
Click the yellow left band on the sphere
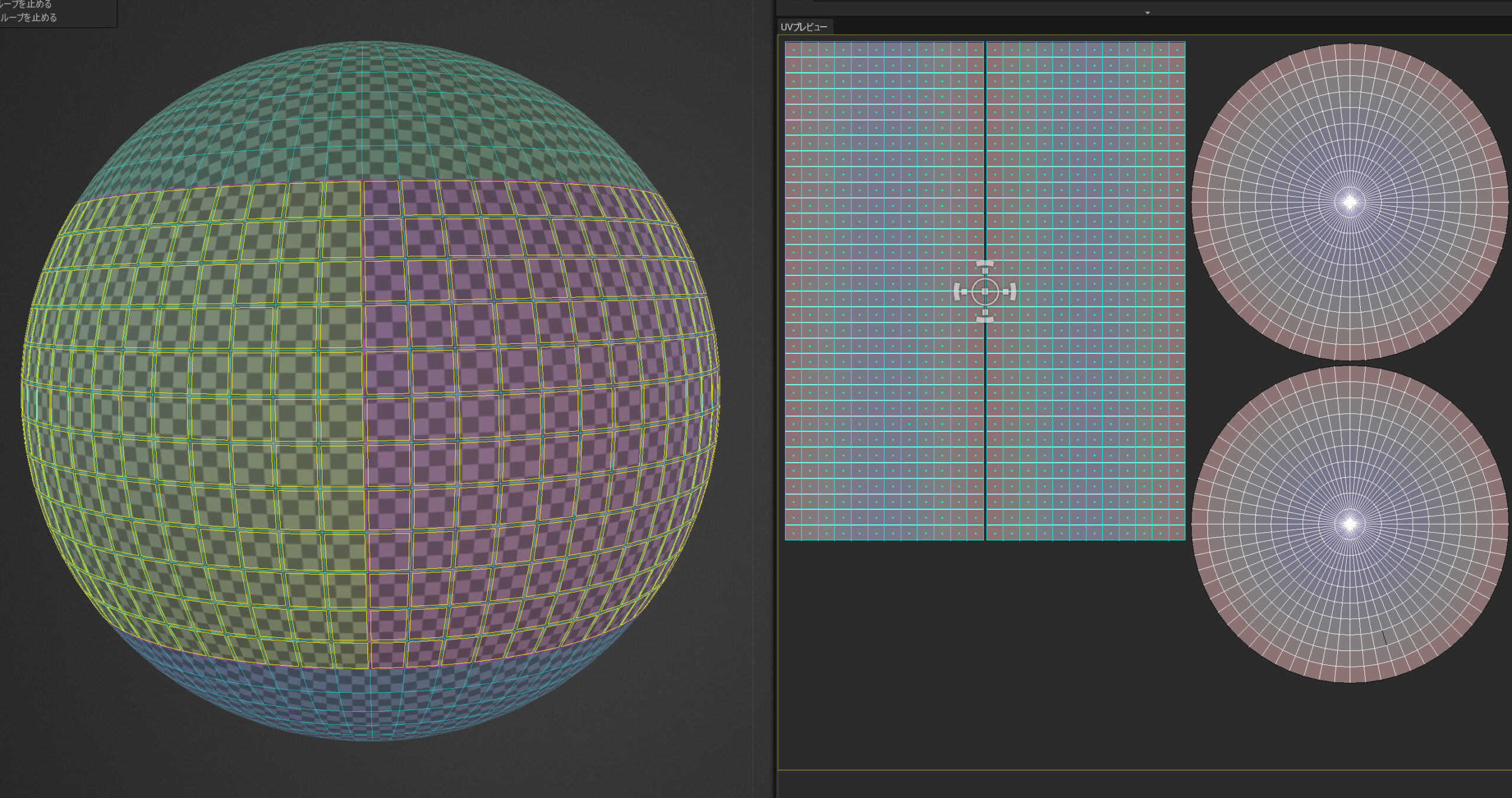tap(195, 413)
